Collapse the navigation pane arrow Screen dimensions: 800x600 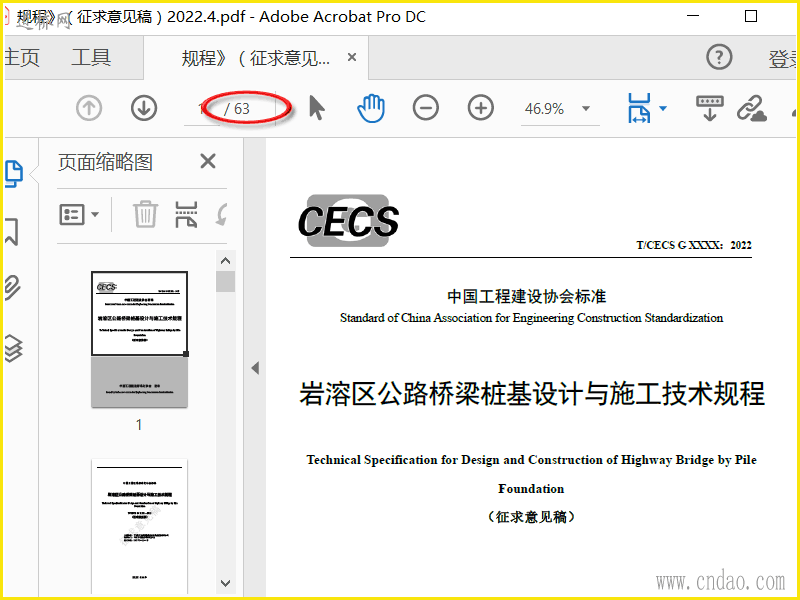(x=255, y=368)
